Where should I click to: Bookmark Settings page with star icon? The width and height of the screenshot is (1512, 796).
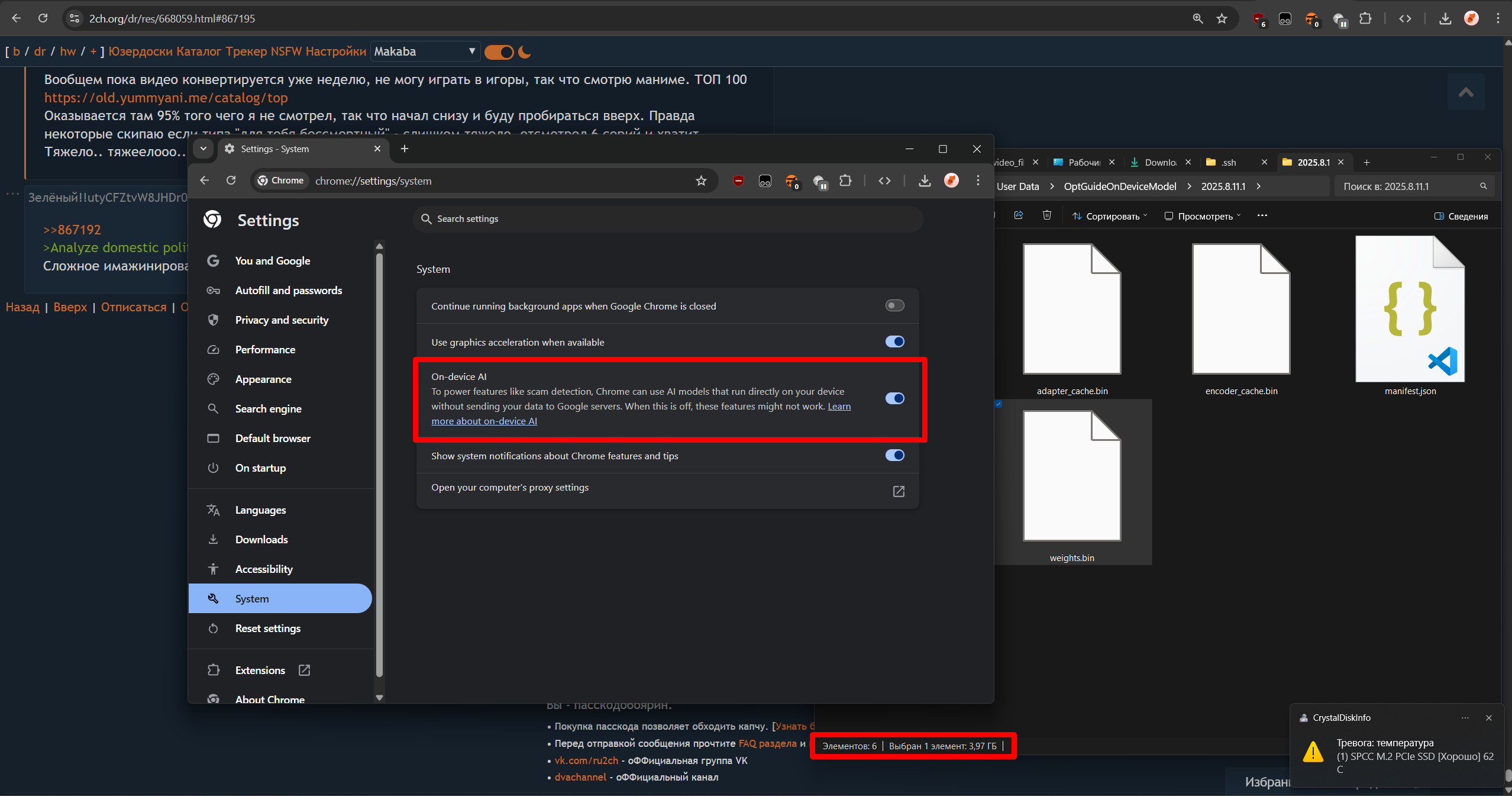701,181
